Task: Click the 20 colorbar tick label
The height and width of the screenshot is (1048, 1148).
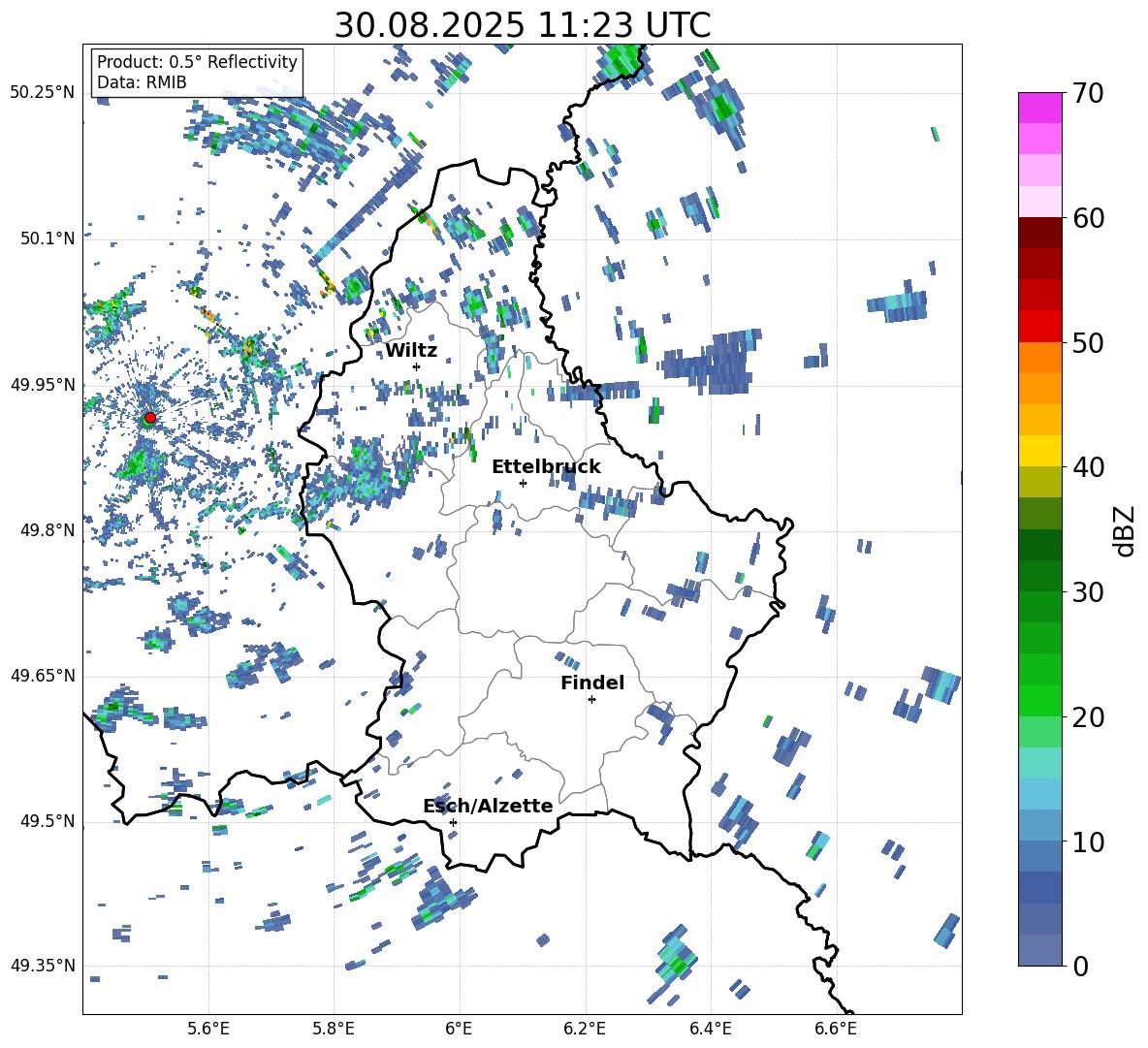Action: tap(1088, 716)
